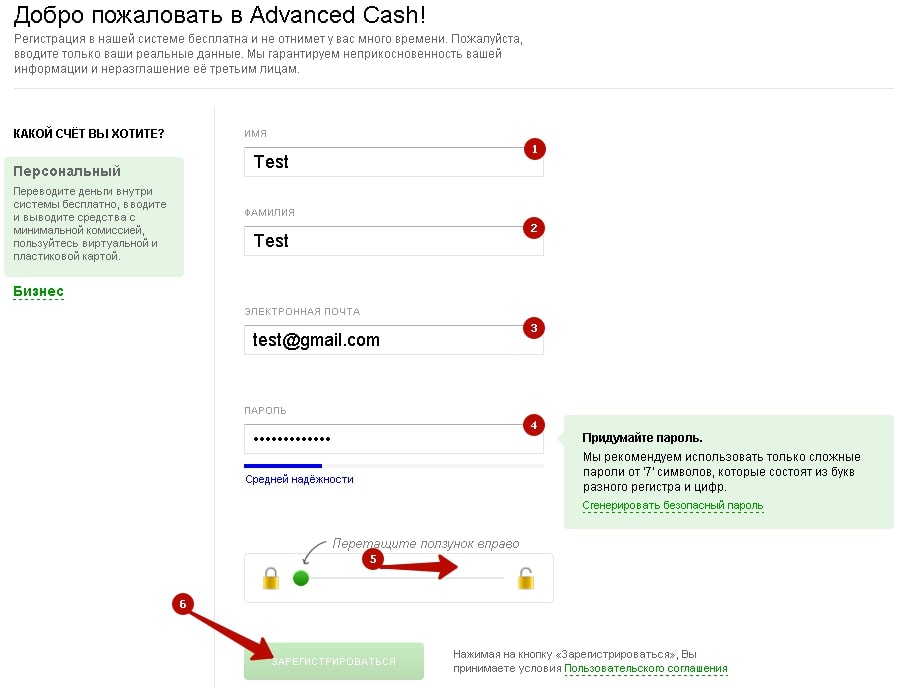The height and width of the screenshot is (688, 901).
Task: Select the Персональный account type
Action: [x=94, y=217]
